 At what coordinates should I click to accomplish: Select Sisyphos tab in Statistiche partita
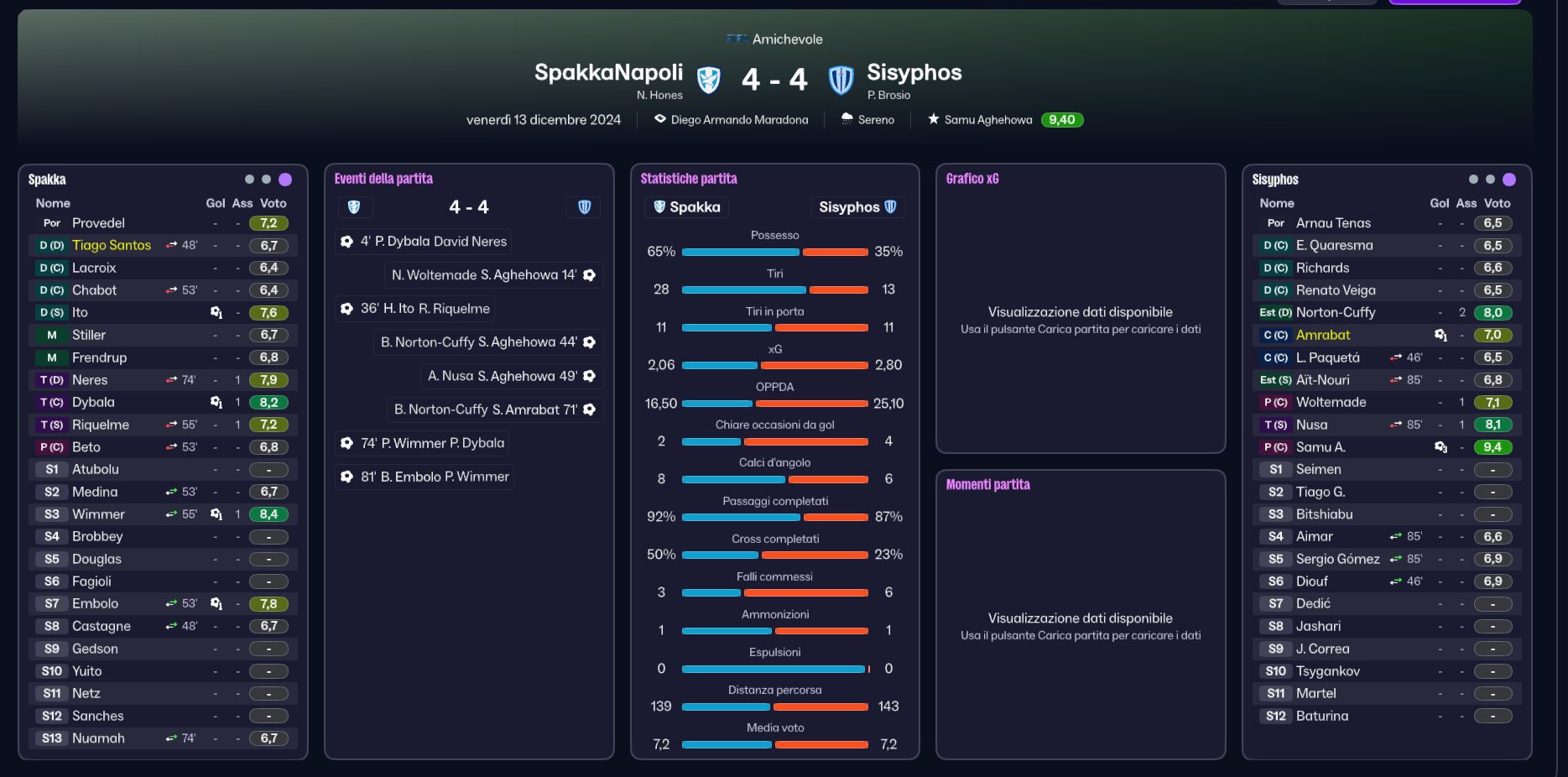click(857, 207)
